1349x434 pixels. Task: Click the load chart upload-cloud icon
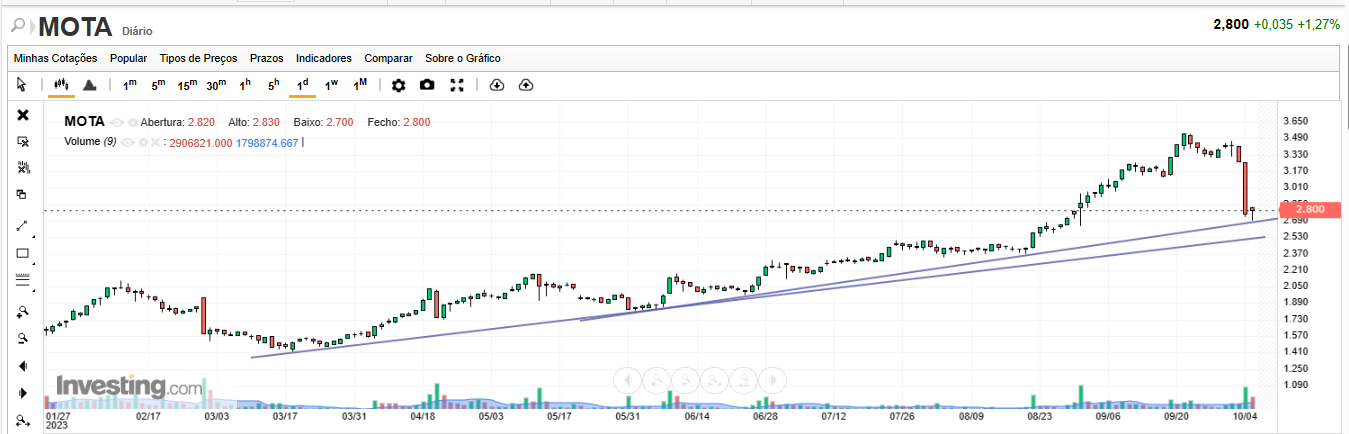point(526,85)
